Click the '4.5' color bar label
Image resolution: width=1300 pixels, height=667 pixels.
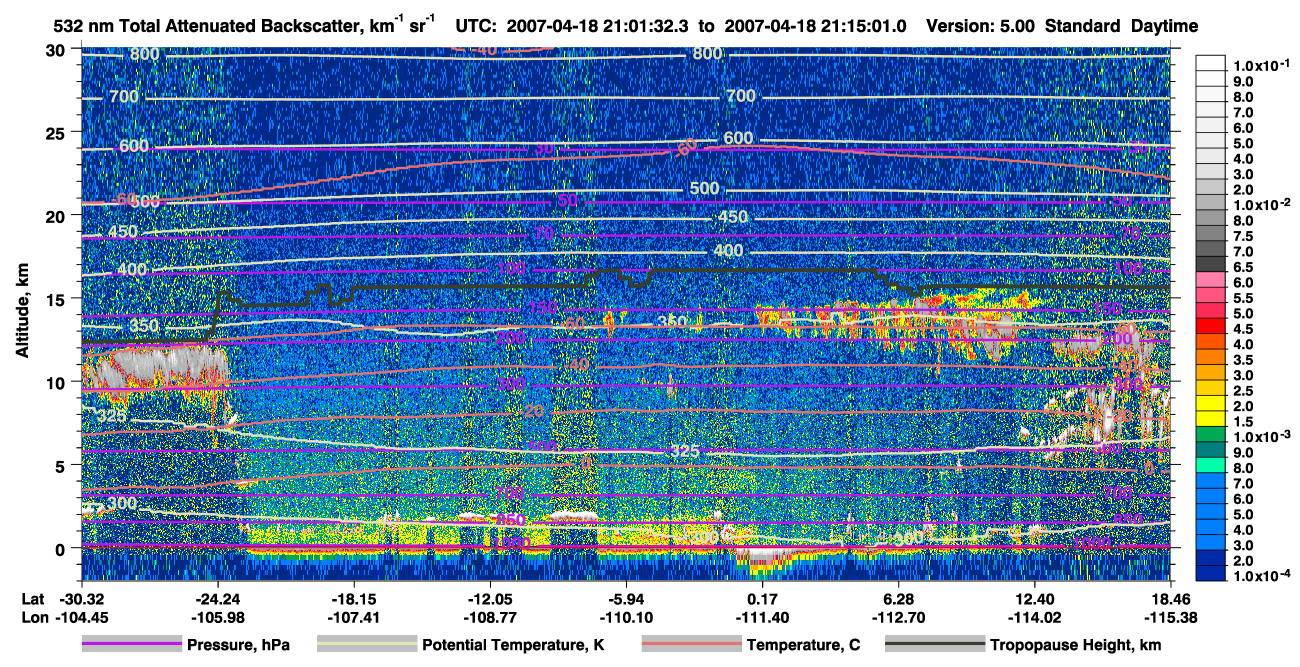pyautogui.click(x=1243, y=328)
